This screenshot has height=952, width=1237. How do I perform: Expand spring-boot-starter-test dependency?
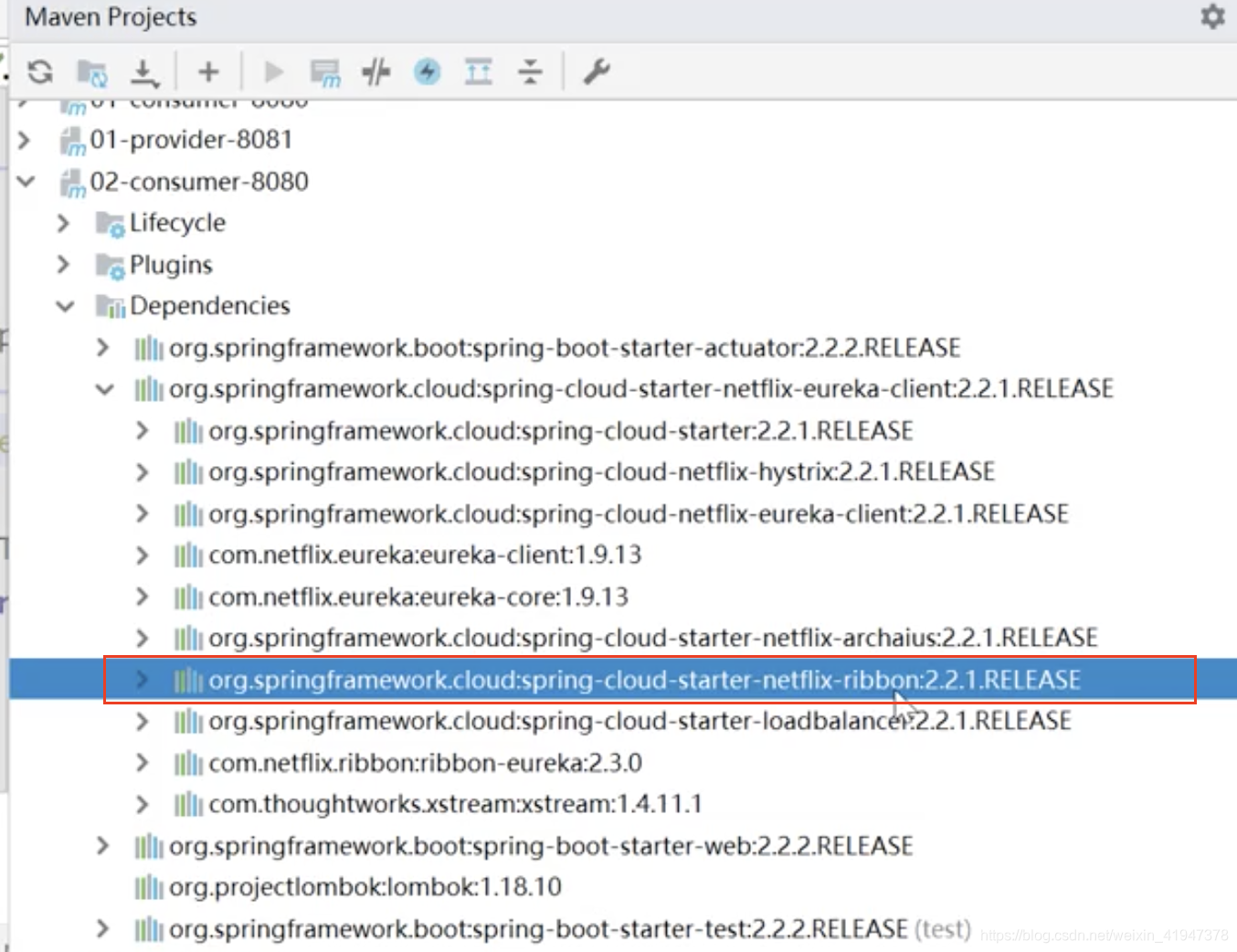click(x=102, y=929)
